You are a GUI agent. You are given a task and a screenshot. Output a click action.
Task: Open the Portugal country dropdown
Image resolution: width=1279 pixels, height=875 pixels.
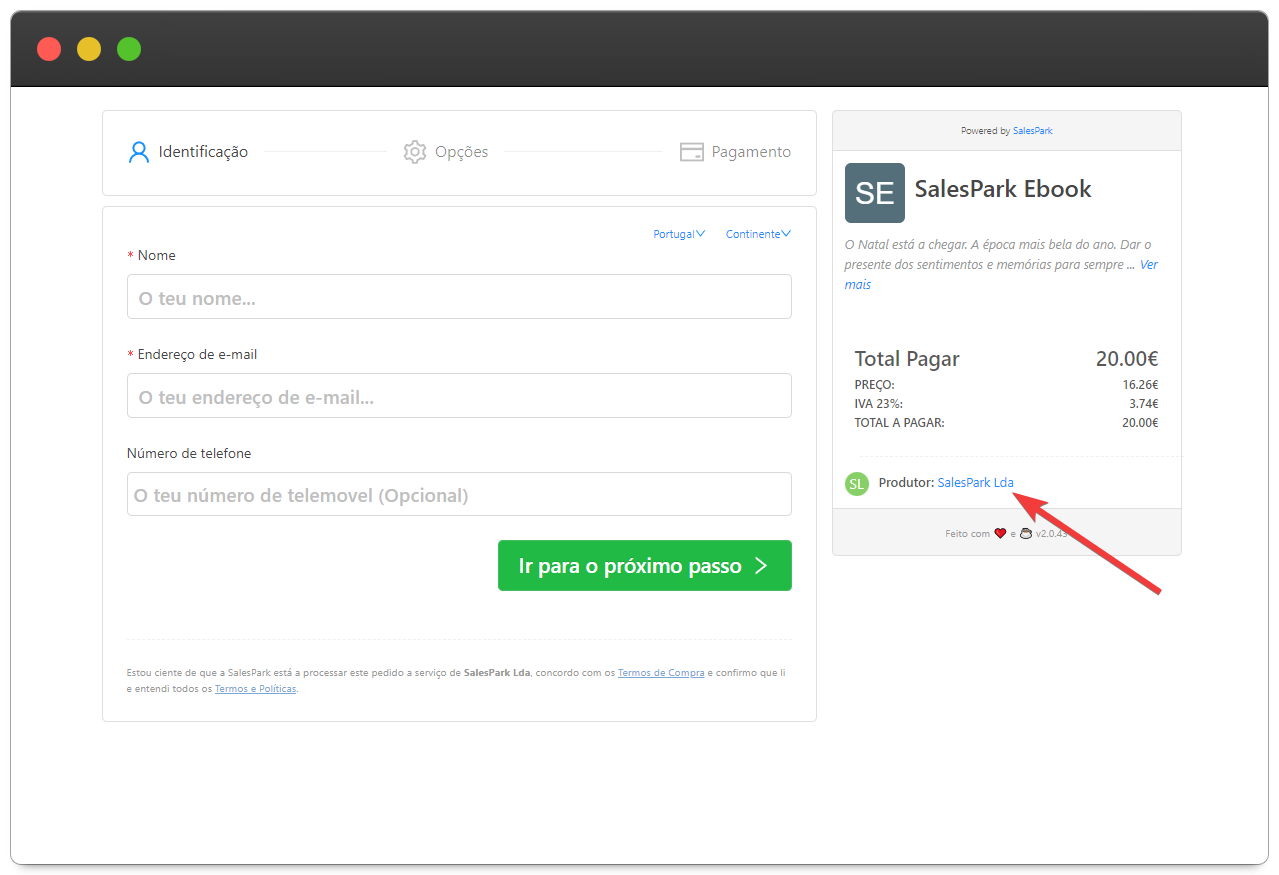(x=678, y=234)
